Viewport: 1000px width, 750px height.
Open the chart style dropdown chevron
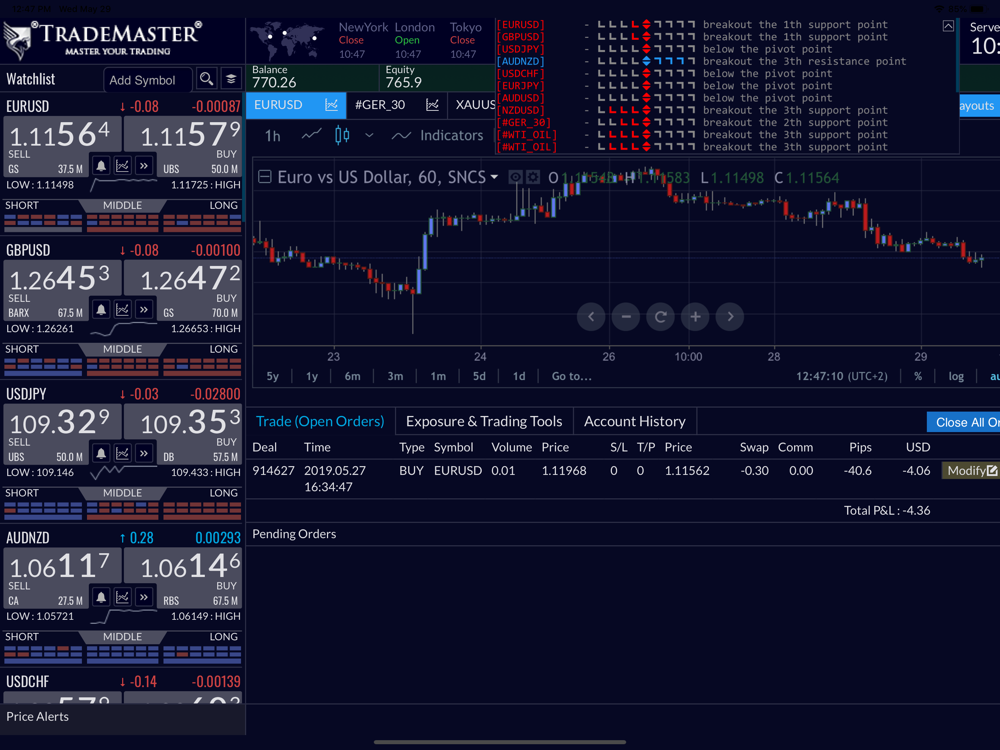point(369,135)
